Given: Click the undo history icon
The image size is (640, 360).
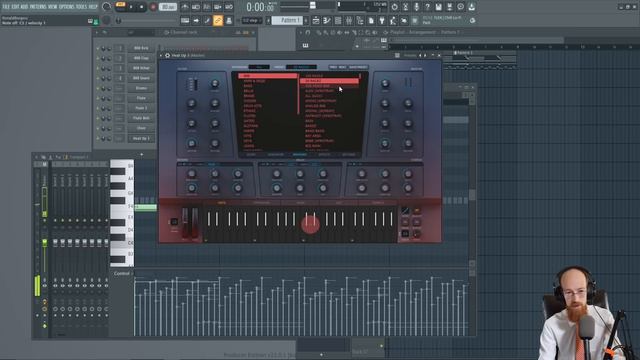Looking at the screenshot, I should click(394, 7).
